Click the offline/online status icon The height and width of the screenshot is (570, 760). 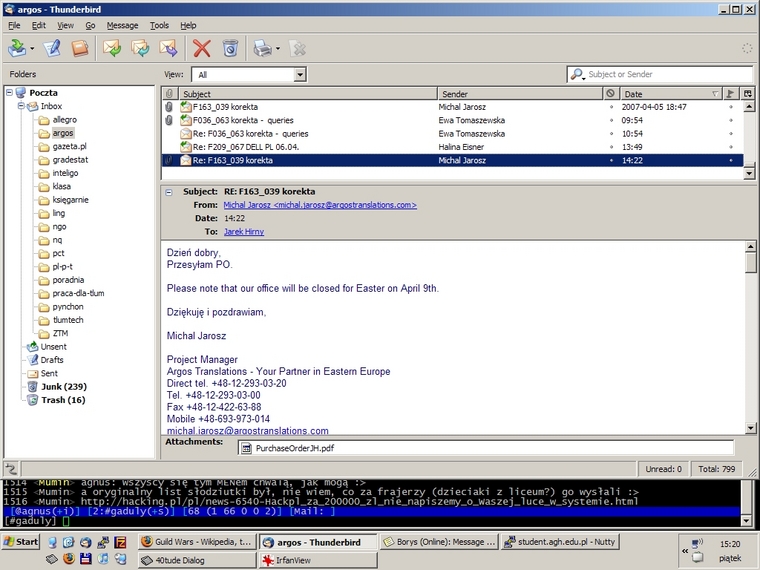tap(11, 469)
